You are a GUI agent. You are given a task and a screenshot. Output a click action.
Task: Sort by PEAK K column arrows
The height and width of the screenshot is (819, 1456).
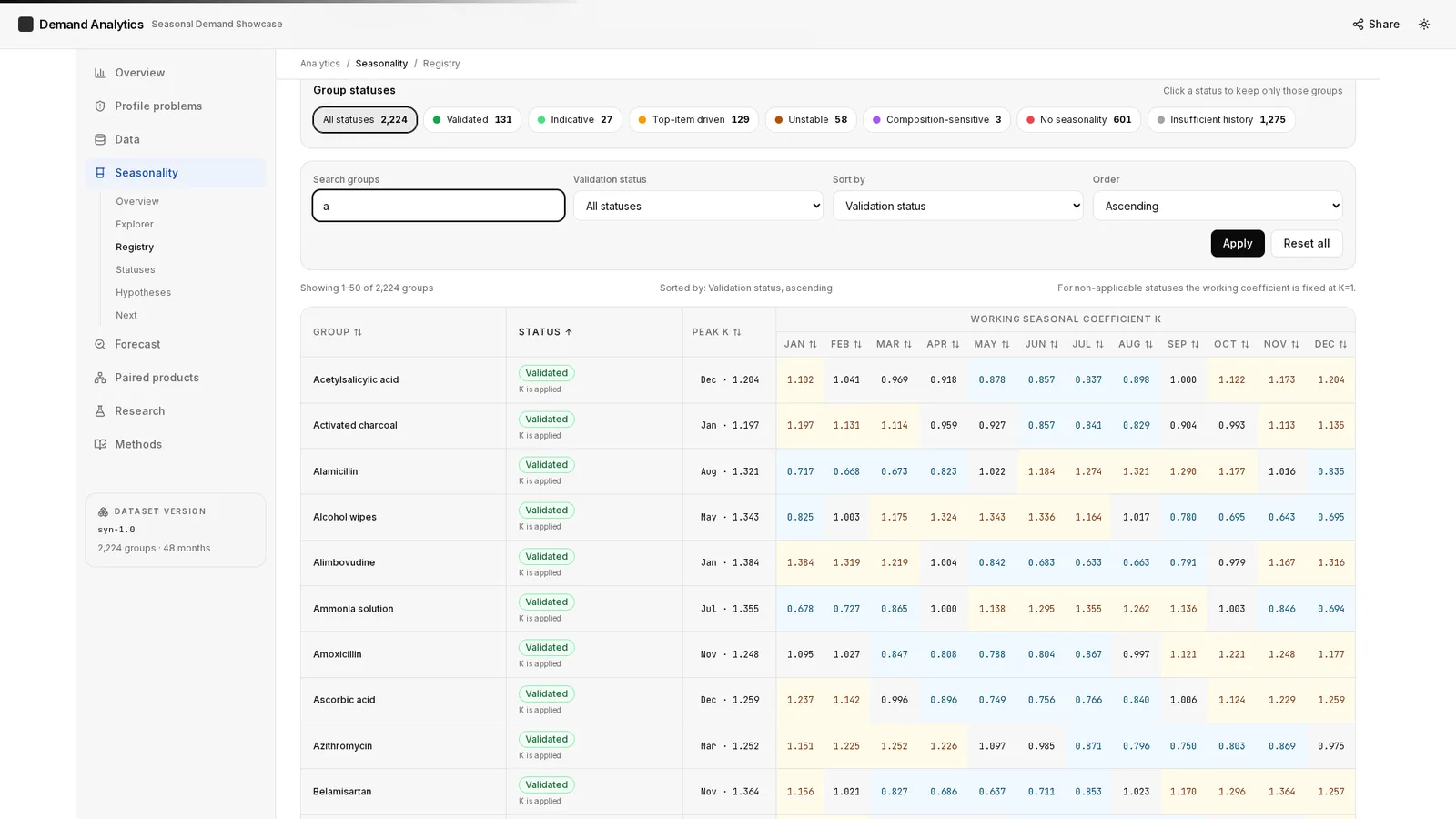coord(737,332)
